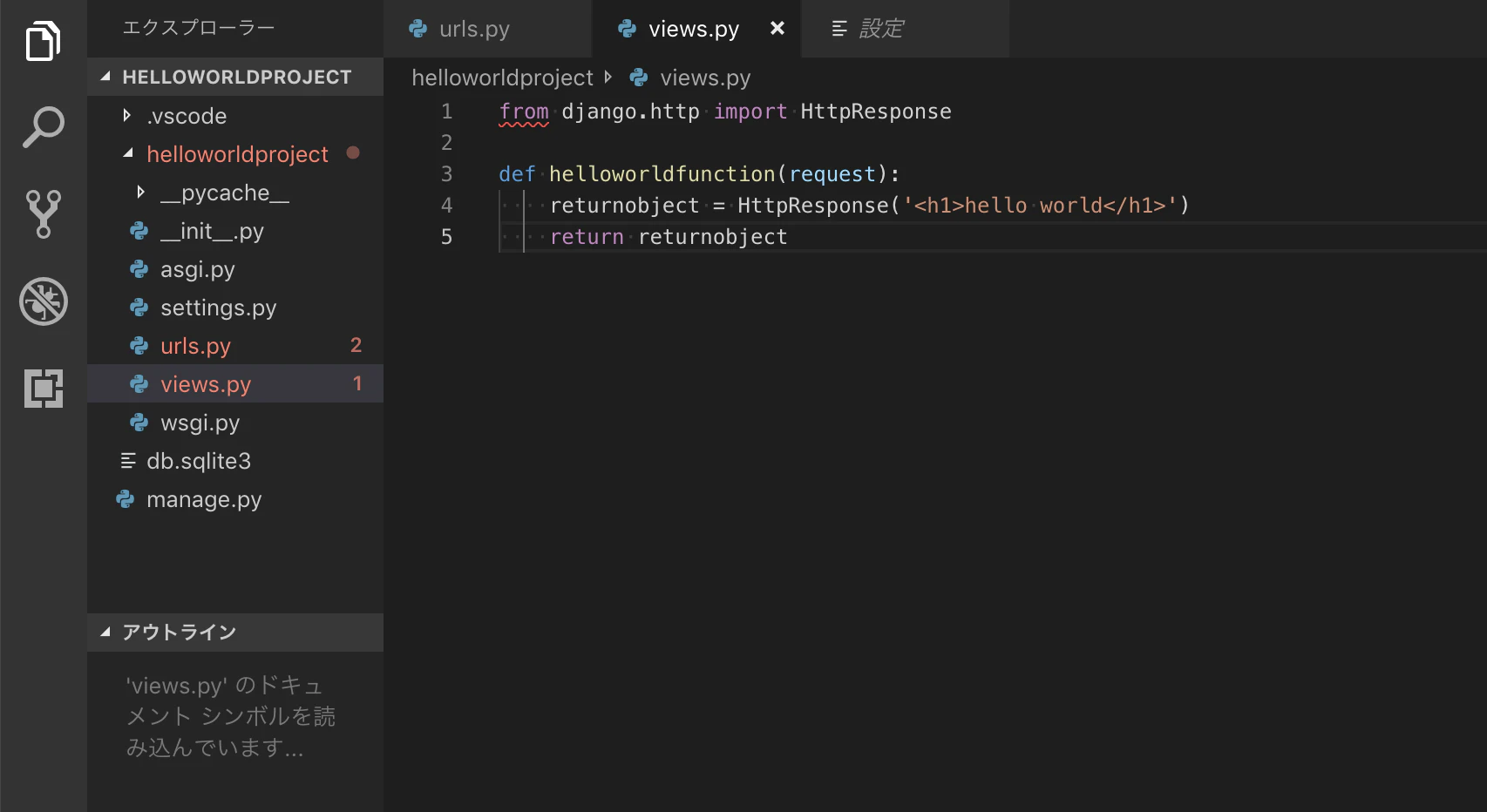Click problem count 2 on urls.py

pos(356,345)
